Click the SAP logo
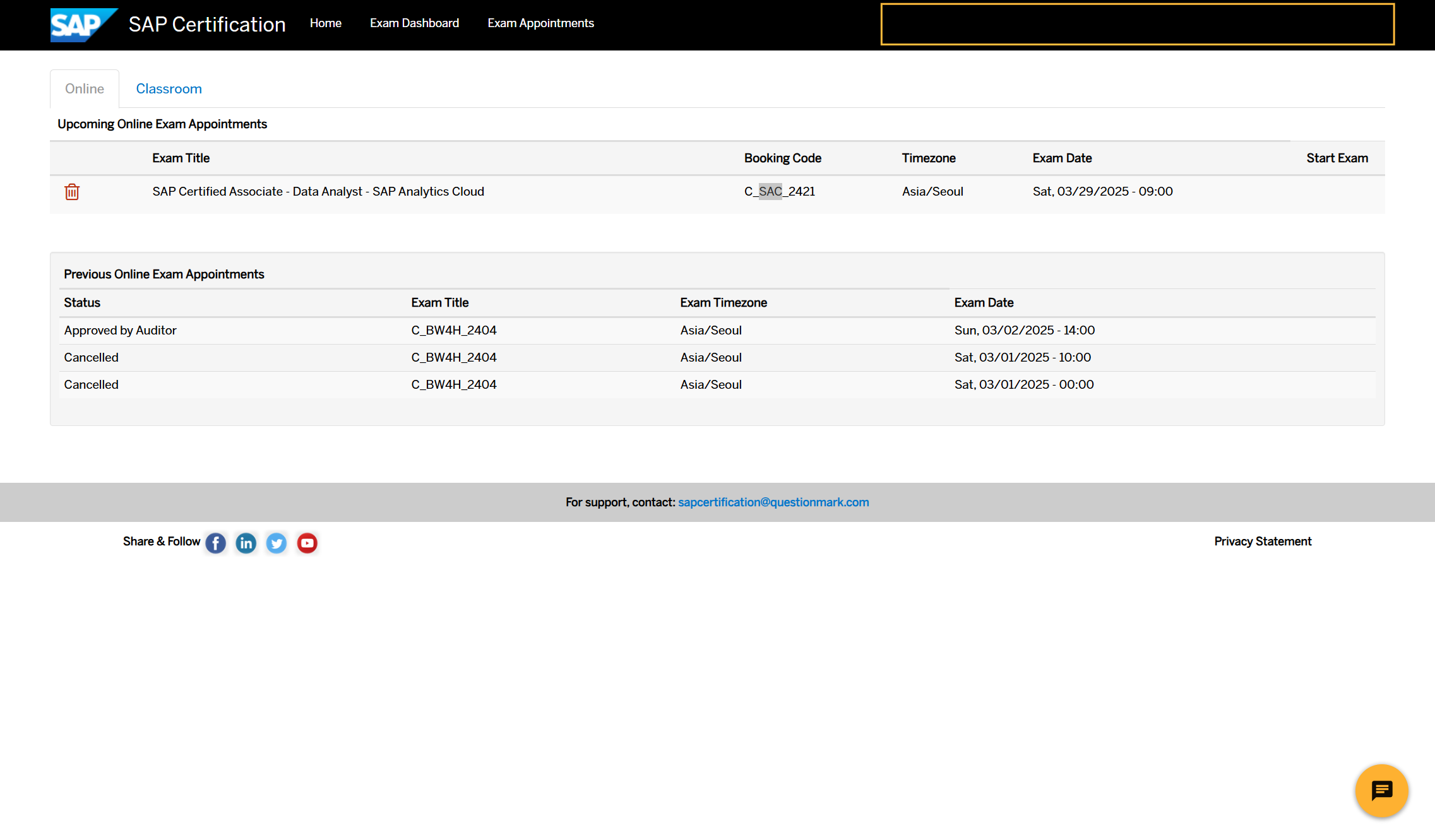The height and width of the screenshot is (840, 1435). pyautogui.click(x=84, y=25)
